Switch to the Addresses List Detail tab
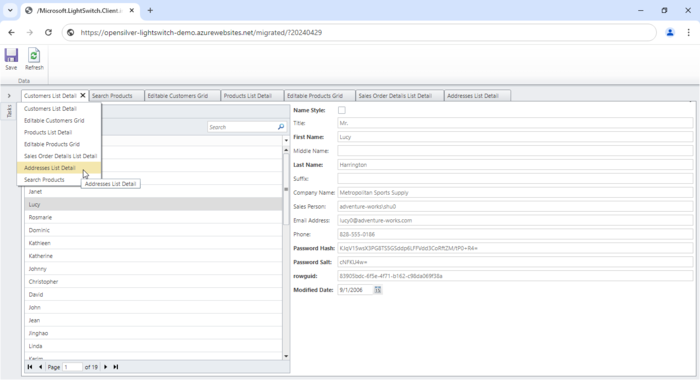 click(x=477, y=96)
